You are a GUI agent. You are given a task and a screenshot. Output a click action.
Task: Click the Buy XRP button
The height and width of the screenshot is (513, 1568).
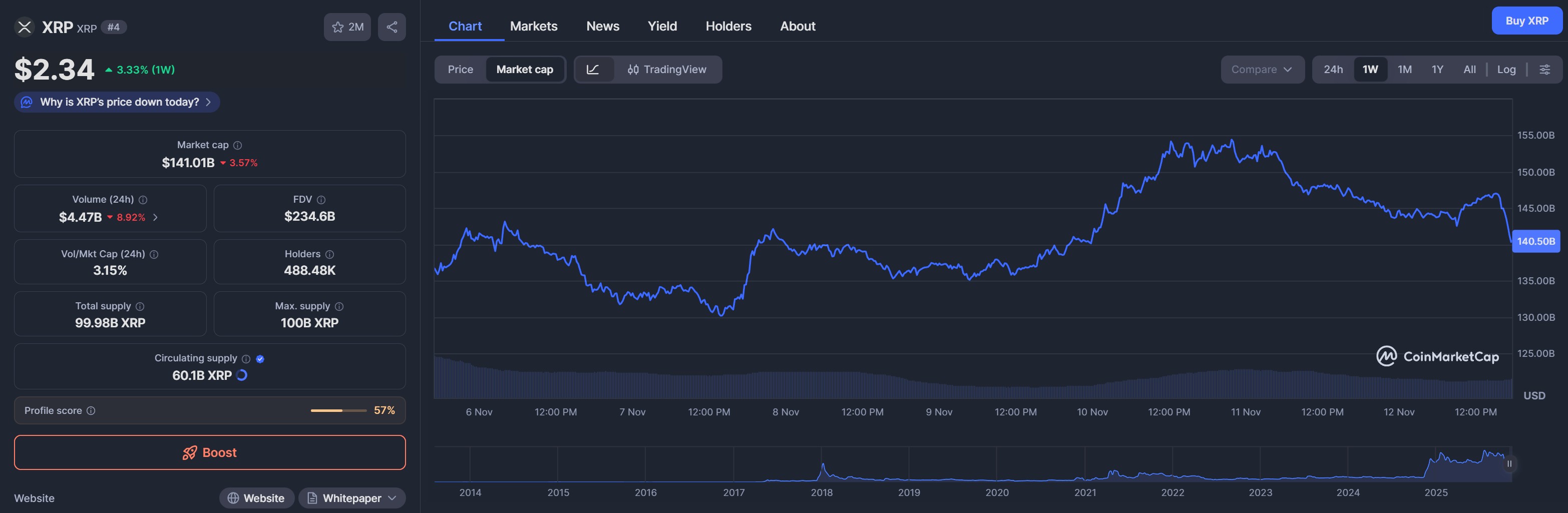tap(1526, 21)
